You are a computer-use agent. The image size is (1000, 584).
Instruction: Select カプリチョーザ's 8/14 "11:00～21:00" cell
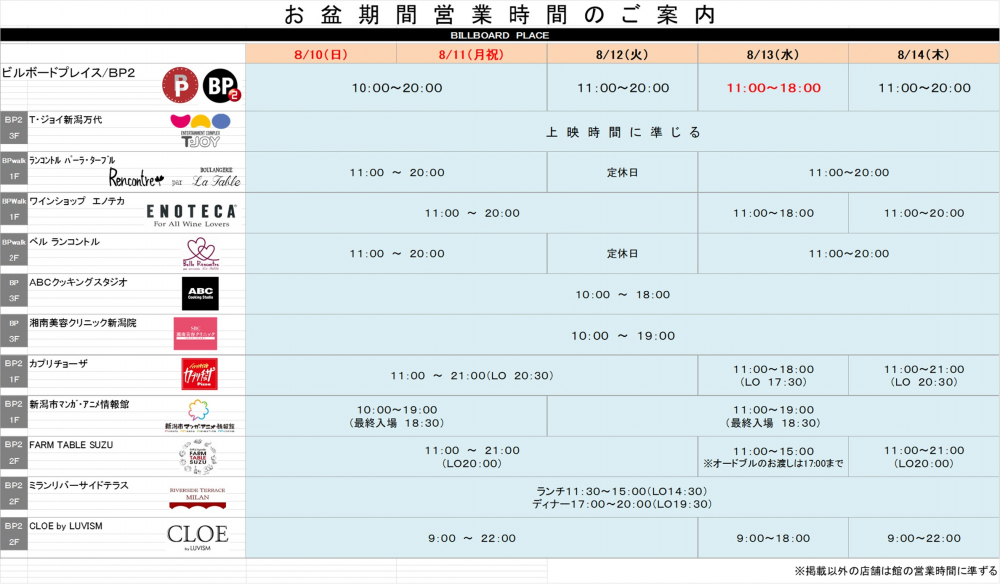point(924,376)
